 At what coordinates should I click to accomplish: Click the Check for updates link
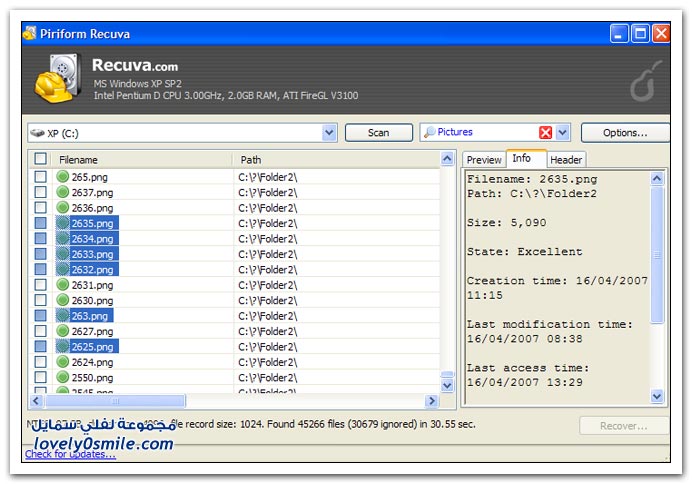pyautogui.click(x=70, y=455)
